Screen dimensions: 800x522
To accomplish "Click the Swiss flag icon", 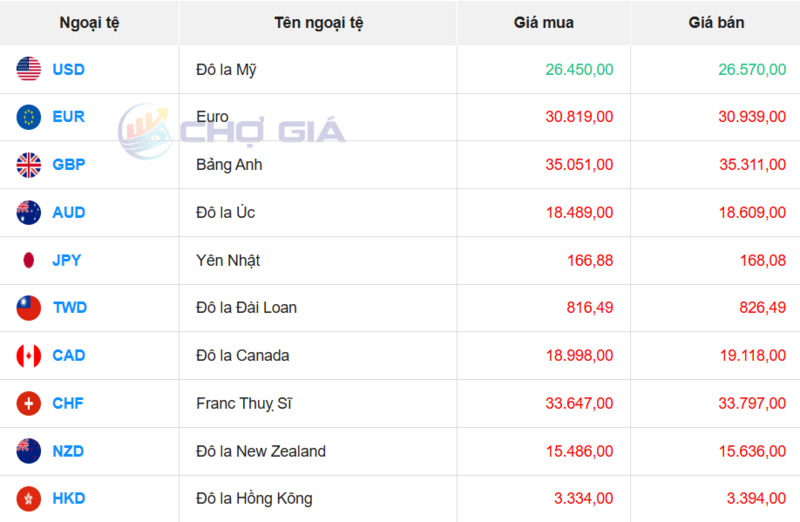I will 28,403.
